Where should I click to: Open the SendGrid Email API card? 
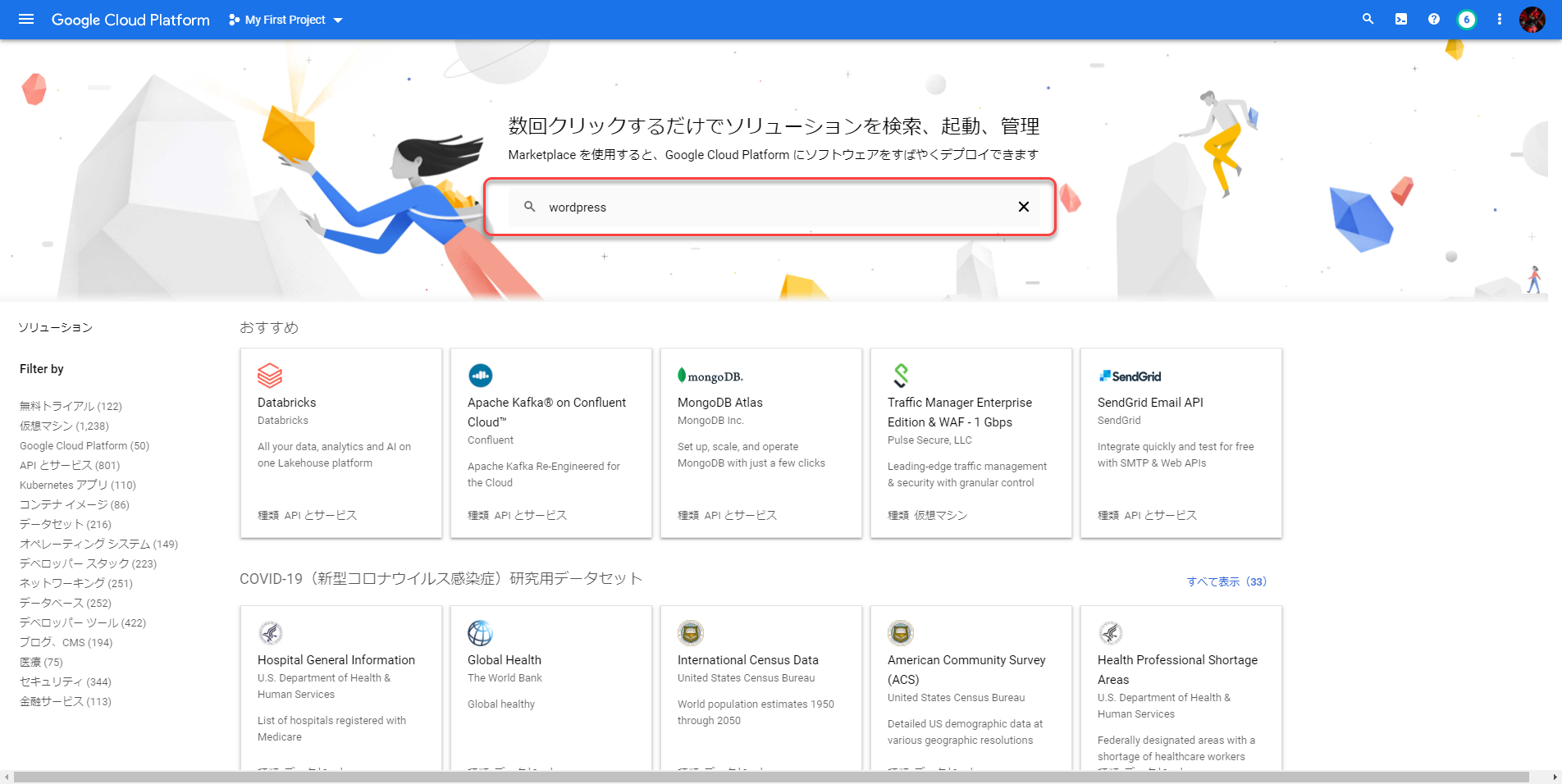pyautogui.click(x=1181, y=443)
